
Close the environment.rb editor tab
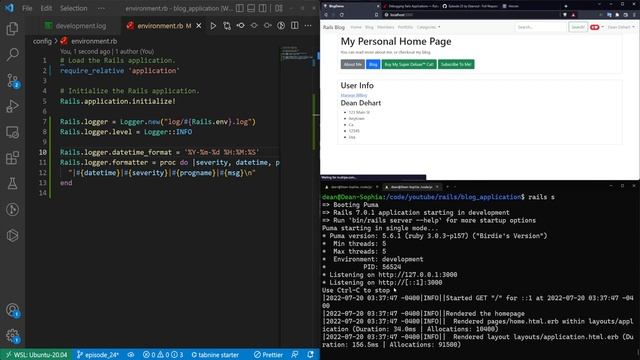coord(199,26)
